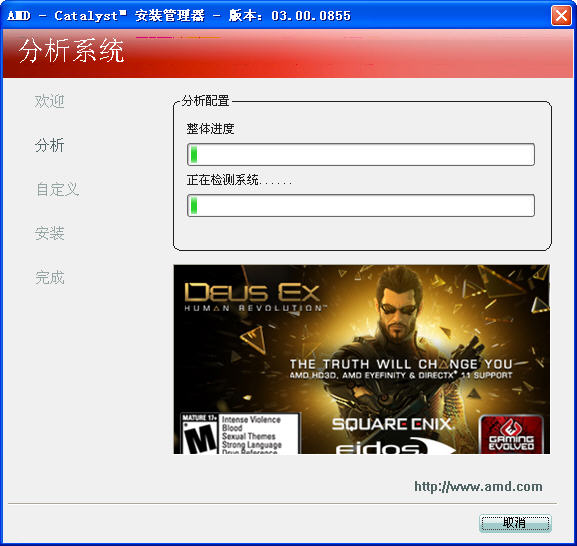Click the 整体进度 overall progress bar
577x546 pixels.
361,155
